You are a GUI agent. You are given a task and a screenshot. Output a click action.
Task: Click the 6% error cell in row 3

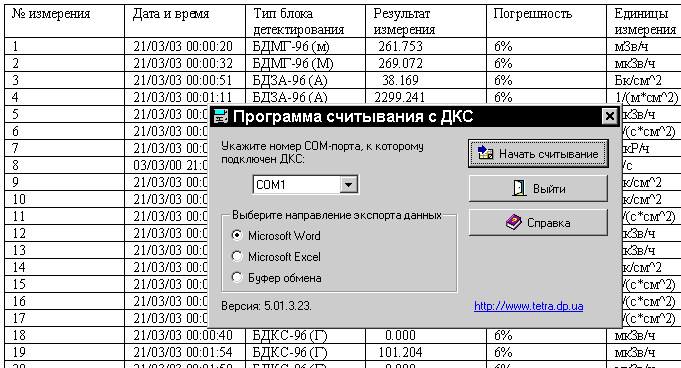[503, 80]
